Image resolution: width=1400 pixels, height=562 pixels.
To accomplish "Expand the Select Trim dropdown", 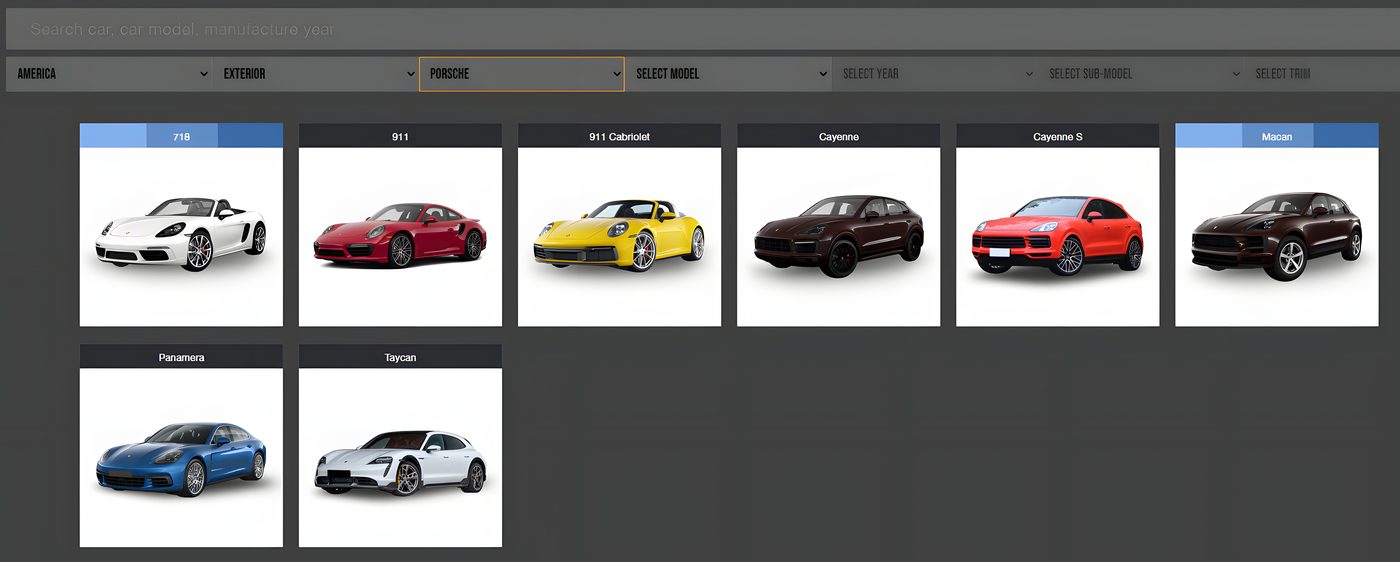I will [1322, 74].
